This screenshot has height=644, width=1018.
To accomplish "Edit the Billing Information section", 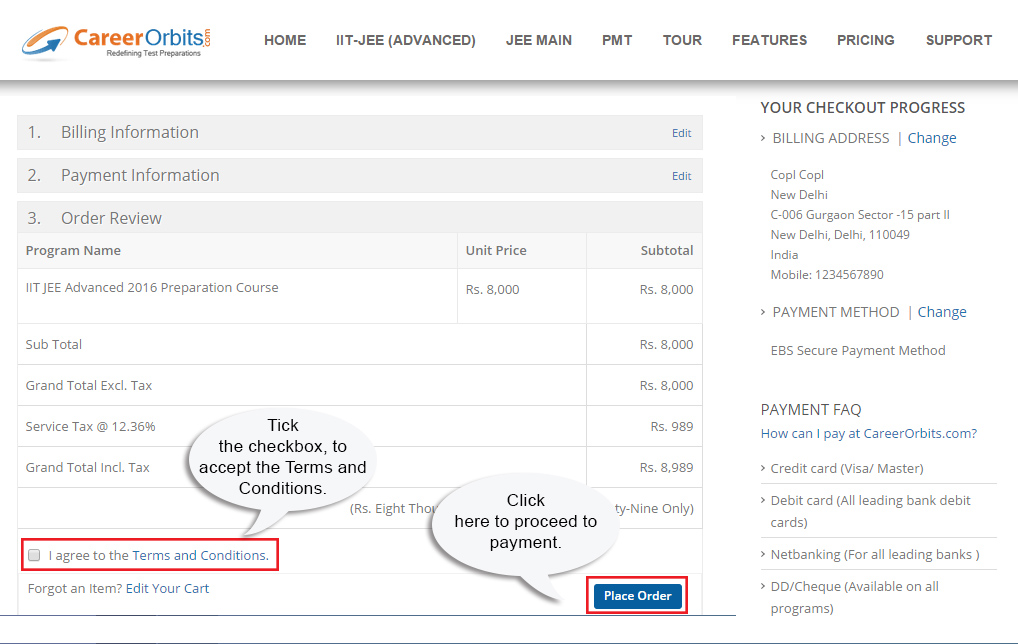I will click(681, 133).
